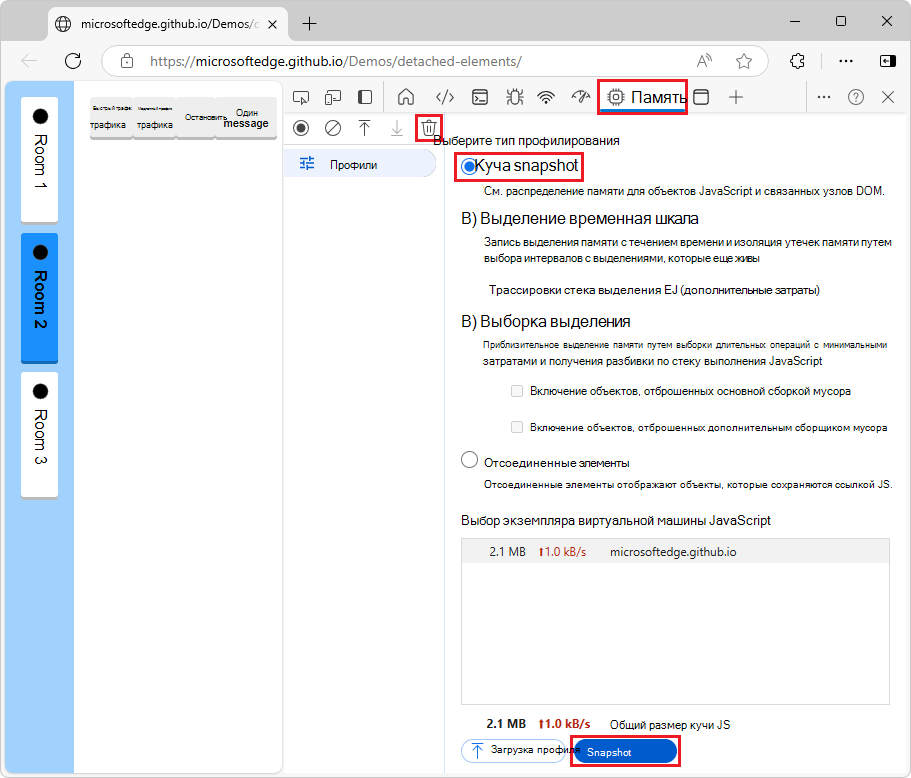This screenshot has height=778, width=911.
Task: Open the Performance gauge icon
Action: [x=580, y=97]
